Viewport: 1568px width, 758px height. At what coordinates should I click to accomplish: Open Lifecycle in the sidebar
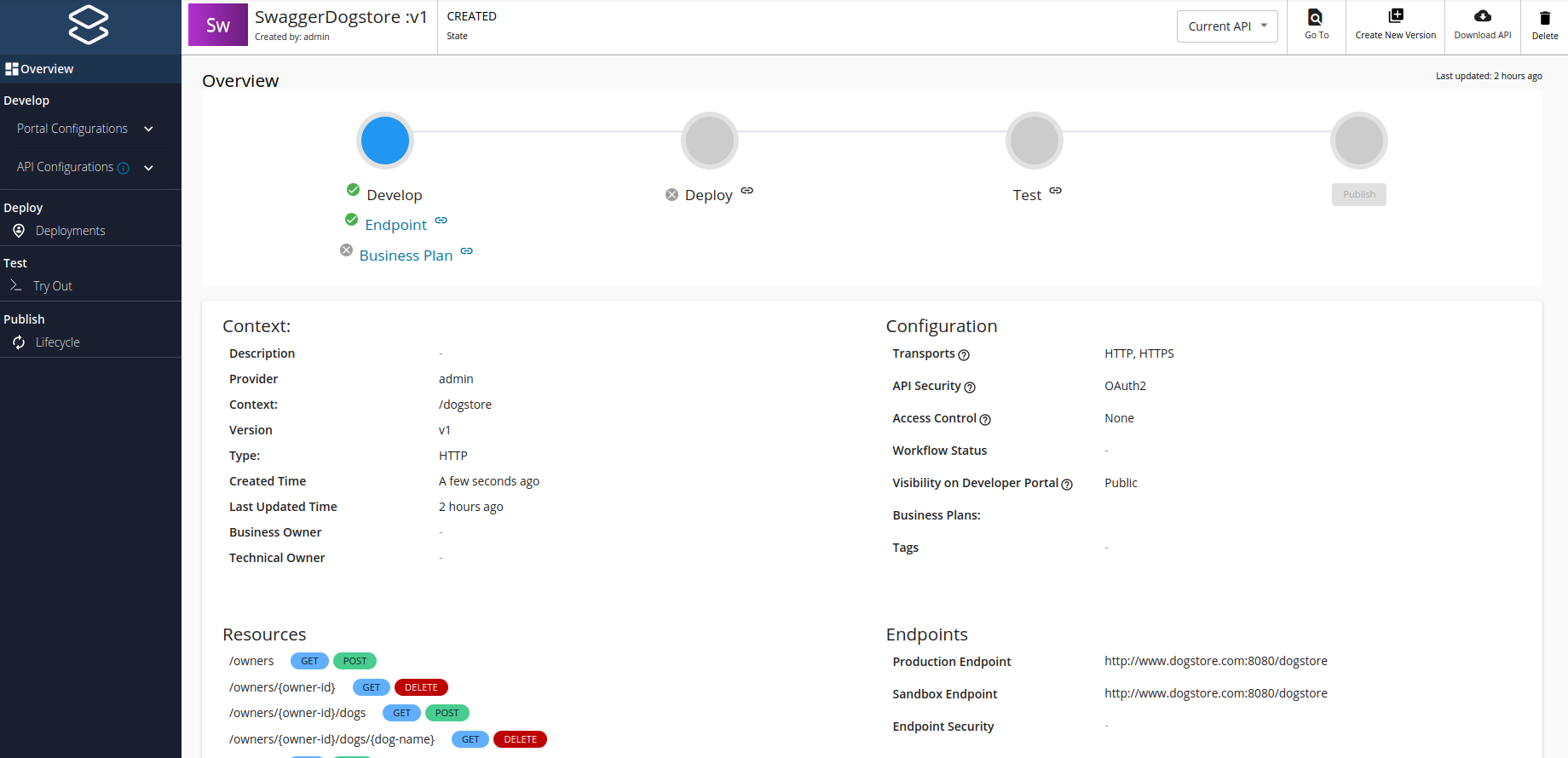pos(58,342)
